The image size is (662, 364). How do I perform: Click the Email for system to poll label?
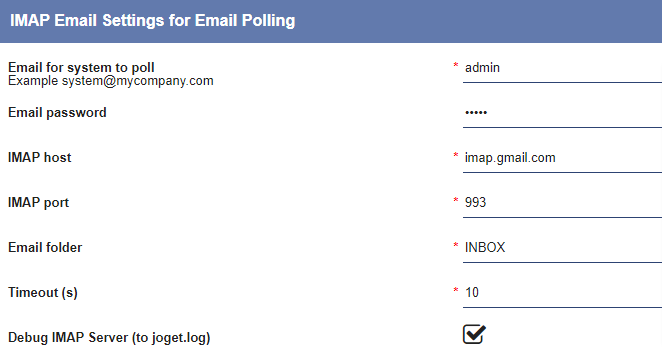point(81,68)
